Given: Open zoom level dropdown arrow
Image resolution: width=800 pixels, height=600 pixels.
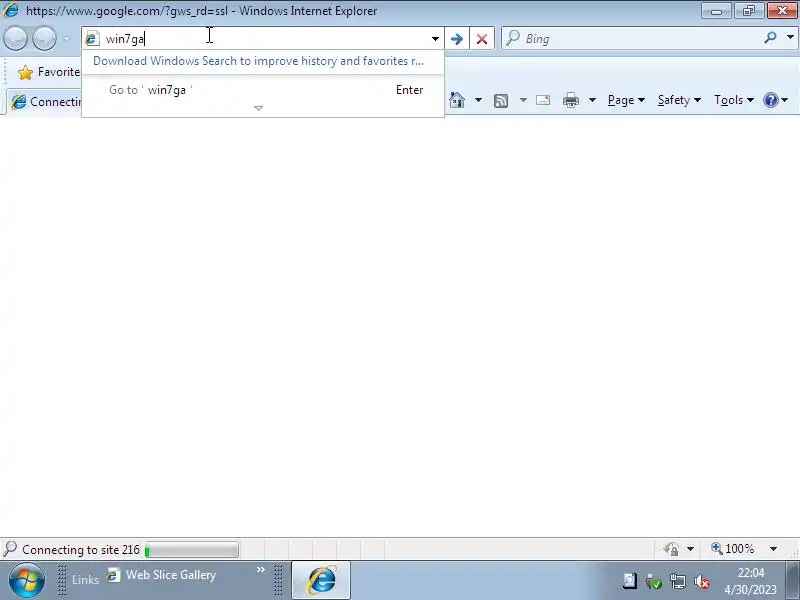Looking at the screenshot, I should coord(773,549).
